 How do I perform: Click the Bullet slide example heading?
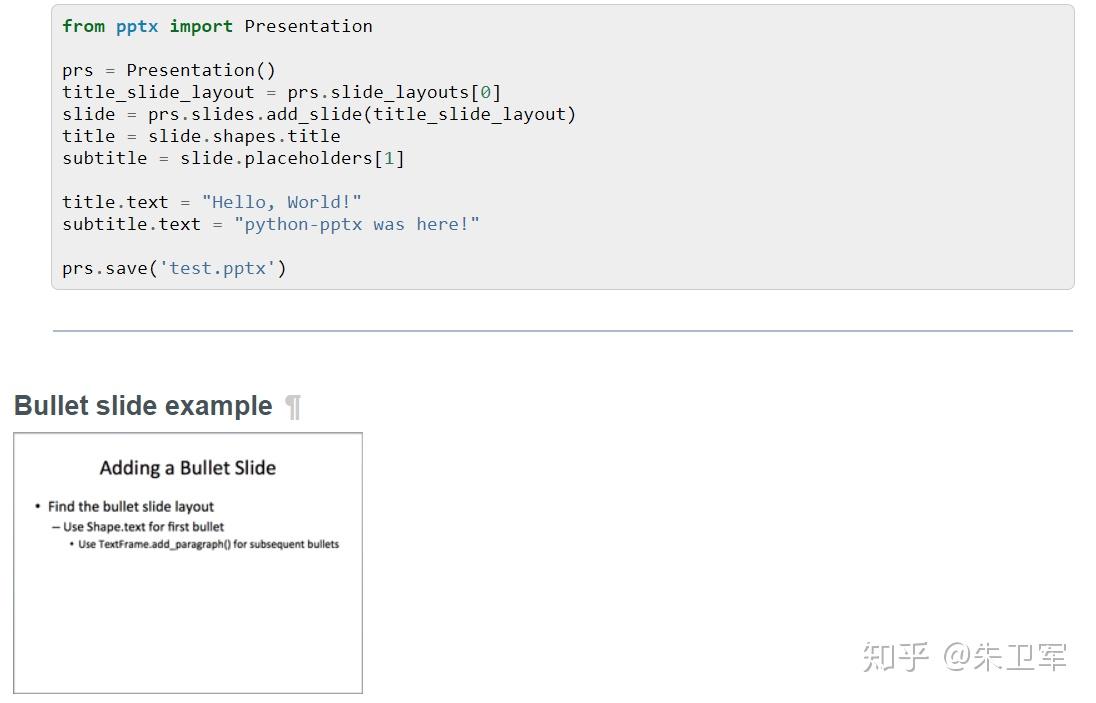point(143,406)
